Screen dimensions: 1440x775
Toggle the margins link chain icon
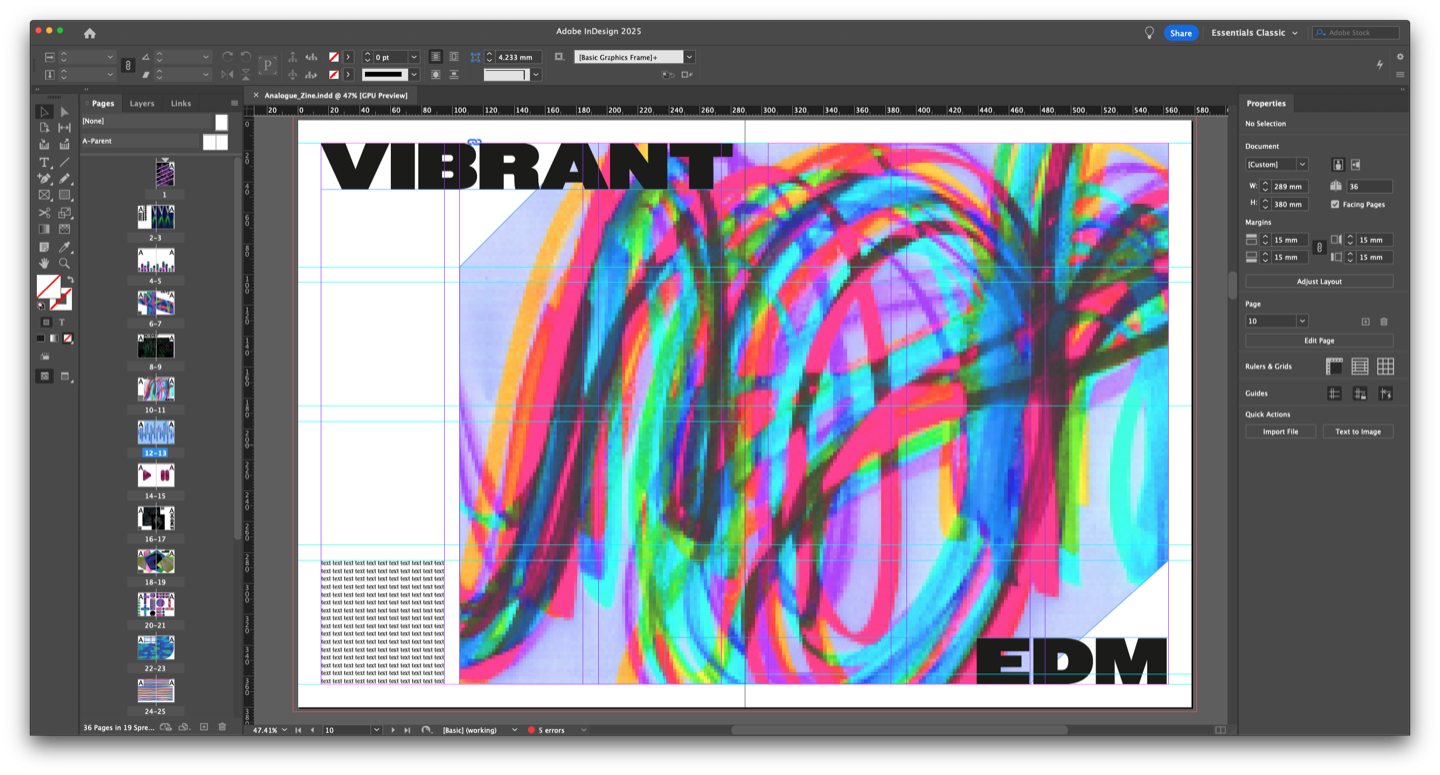(x=1318, y=248)
